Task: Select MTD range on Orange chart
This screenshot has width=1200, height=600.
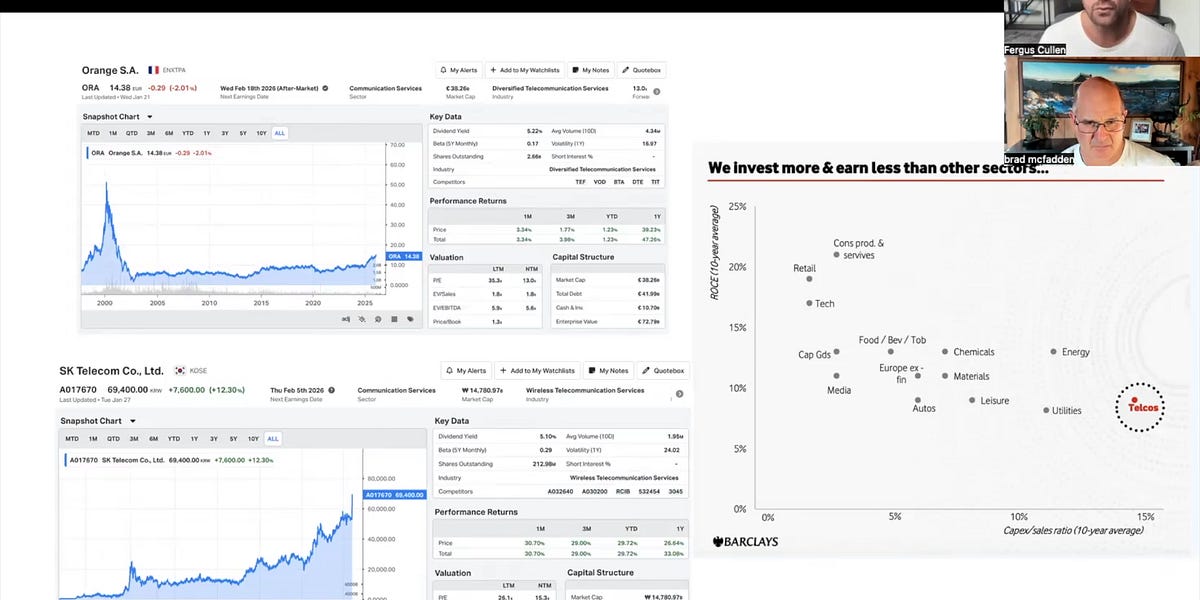Action: point(93,133)
